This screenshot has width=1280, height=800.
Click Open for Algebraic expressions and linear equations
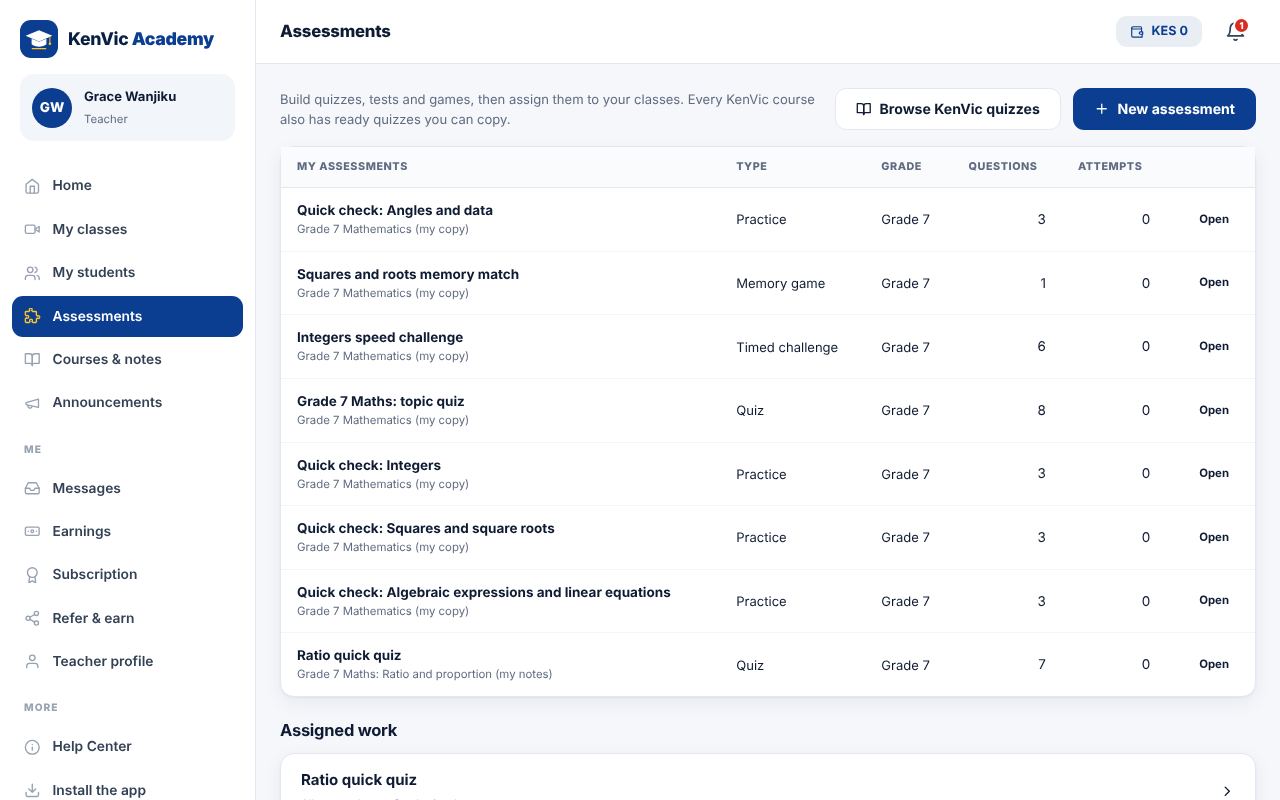click(1214, 600)
